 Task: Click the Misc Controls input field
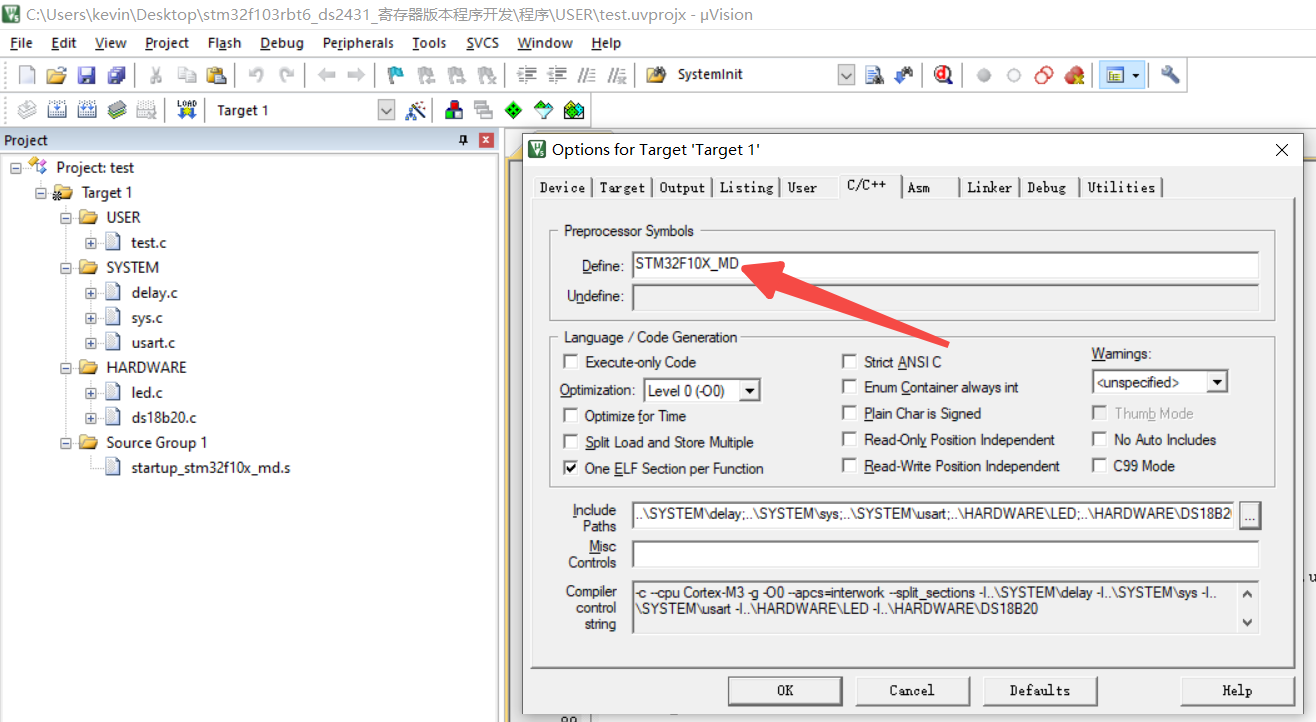(945, 554)
